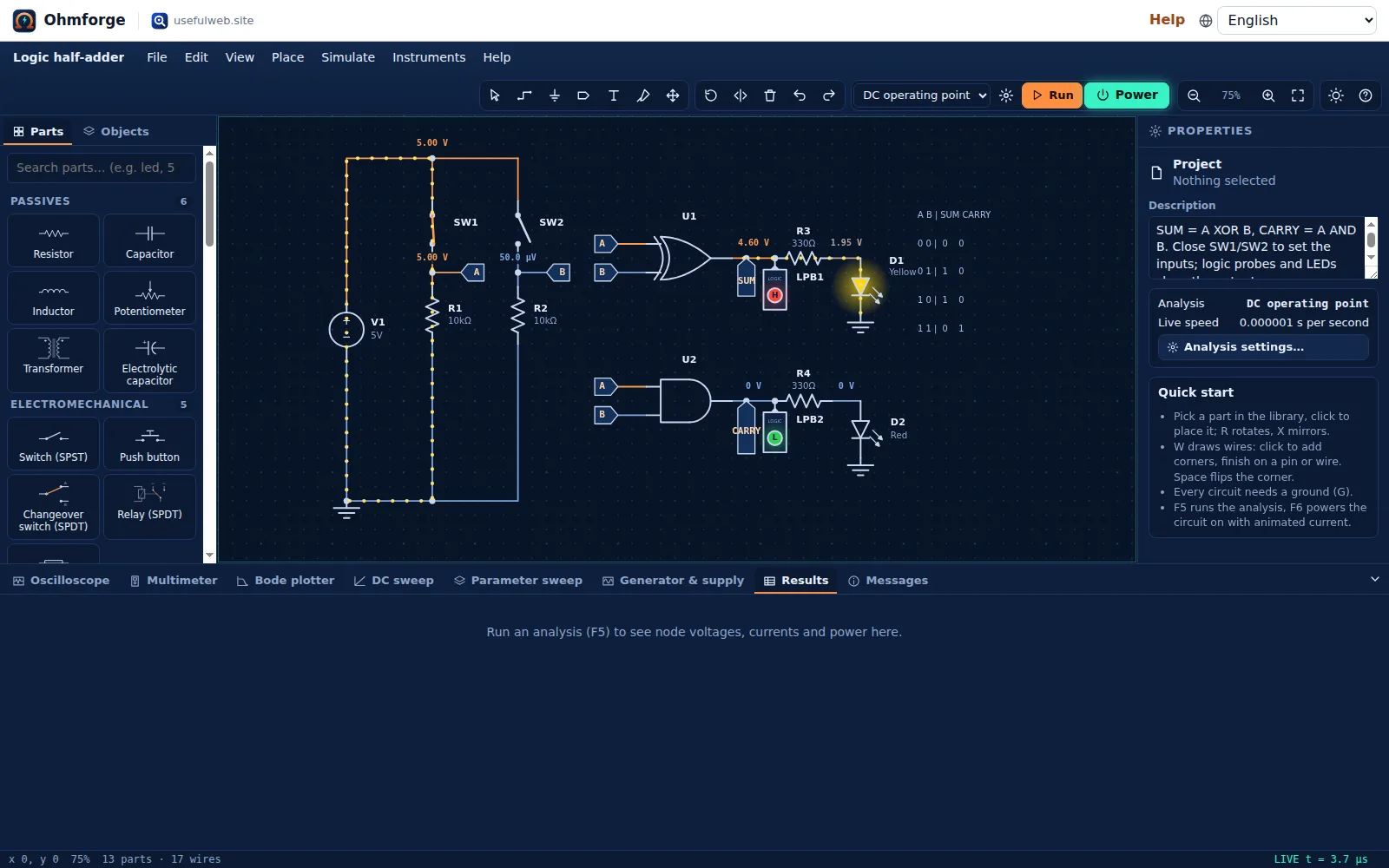Choose the net label tool

pos(583,95)
